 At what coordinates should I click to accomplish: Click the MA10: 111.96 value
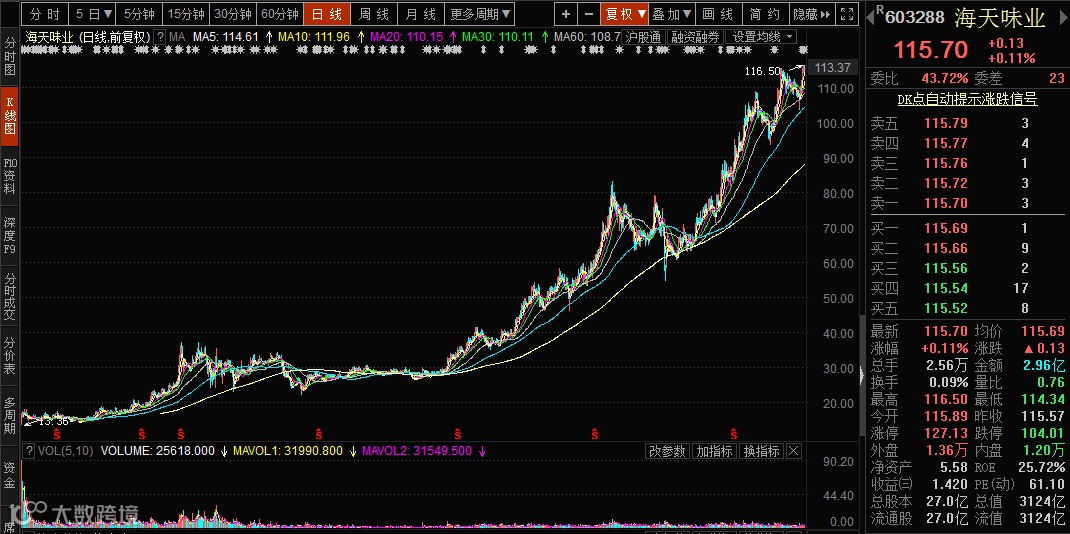tap(314, 37)
